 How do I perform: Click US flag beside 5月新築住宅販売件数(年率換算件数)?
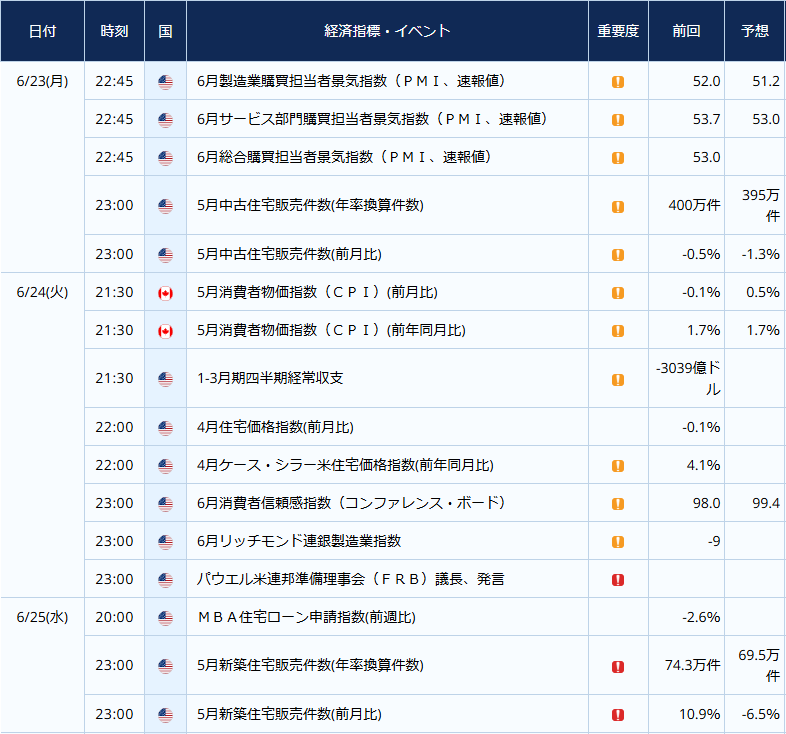[165, 666]
